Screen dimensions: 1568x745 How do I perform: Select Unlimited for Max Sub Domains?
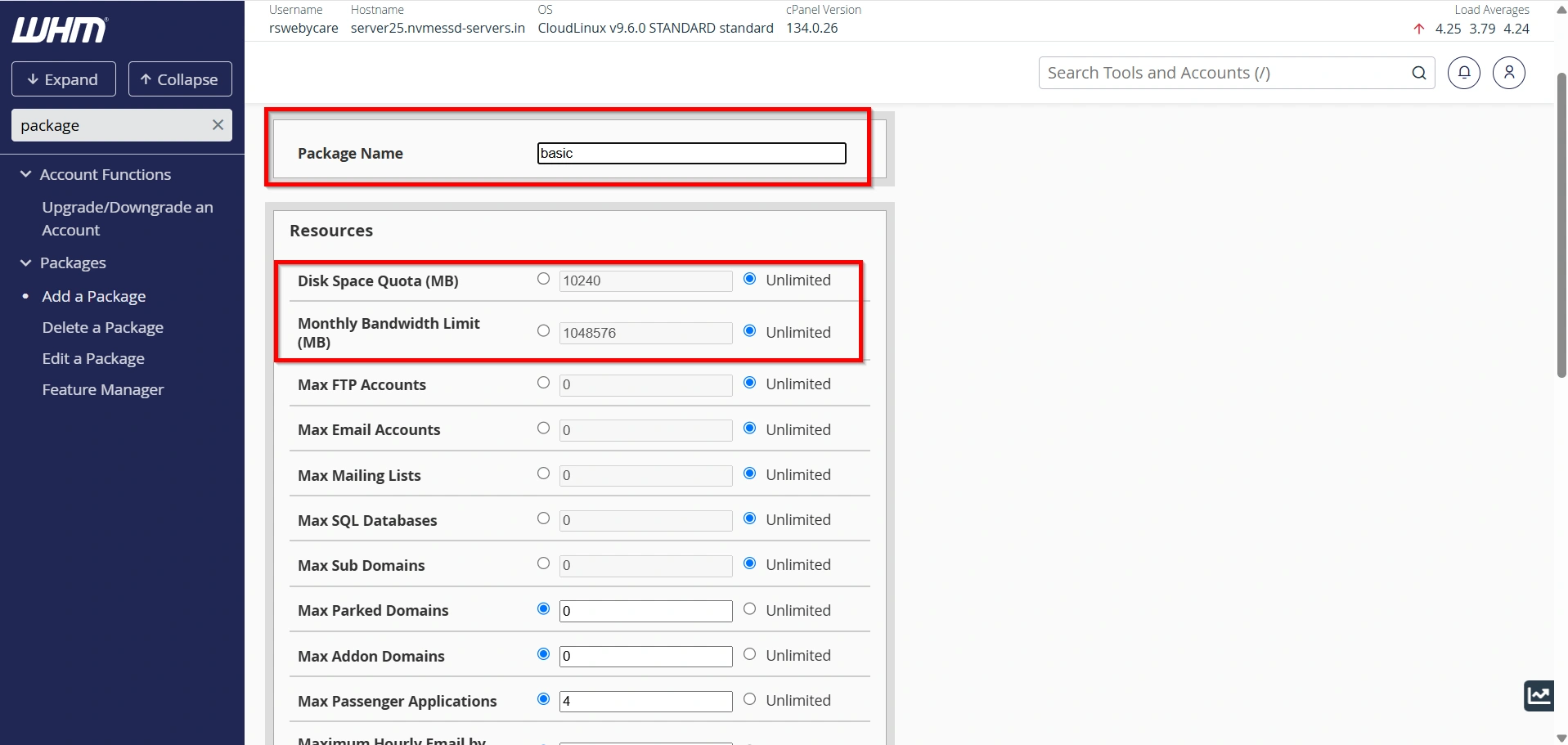pos(749,563)
